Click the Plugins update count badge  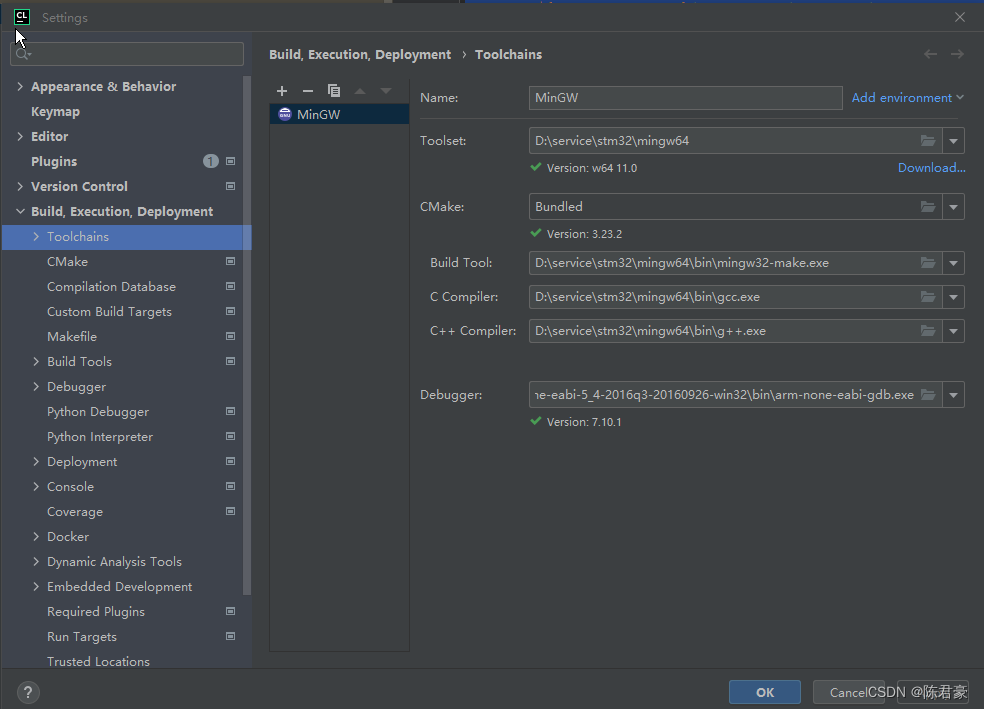210,161
